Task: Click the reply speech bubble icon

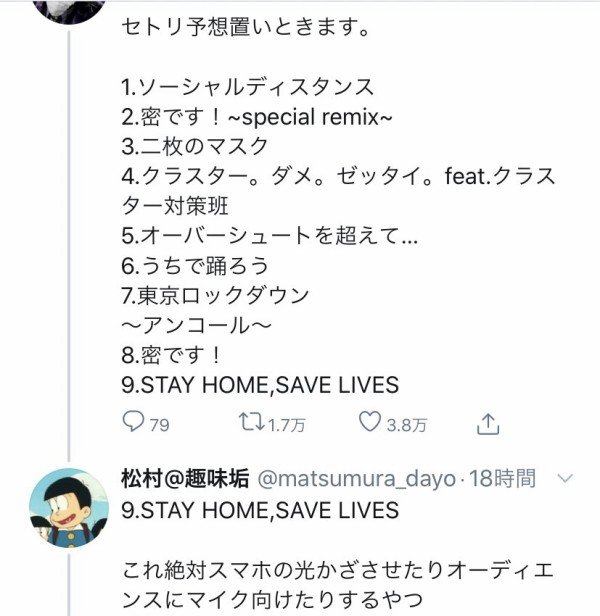Action: (x=133, y=422)
